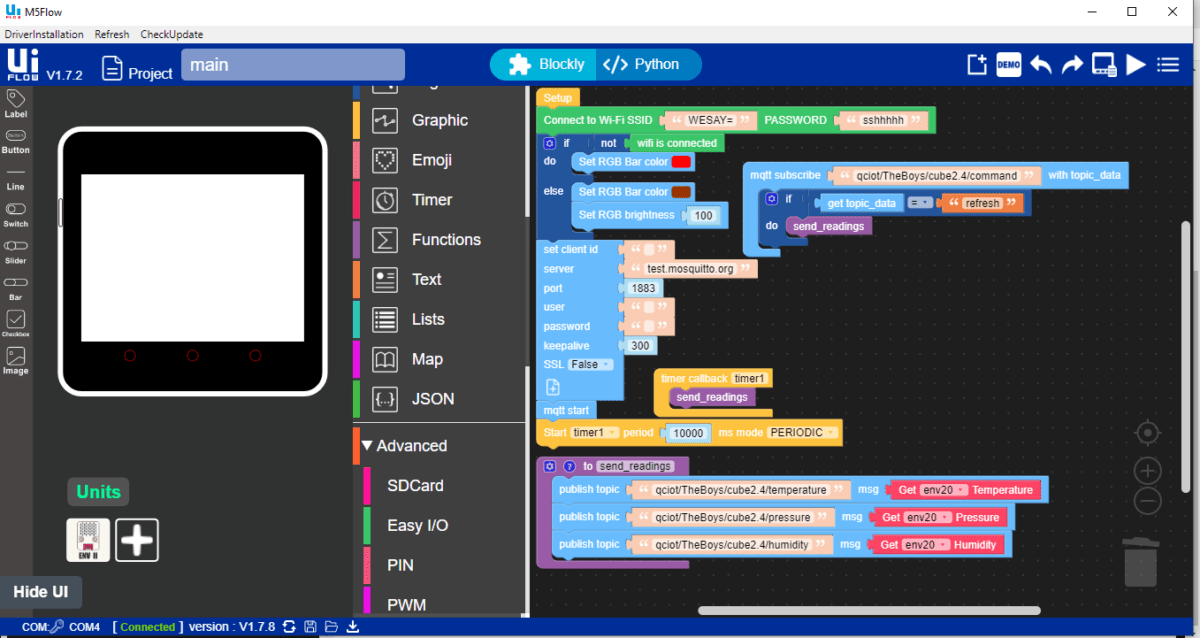Click the Units button
This screenshot has height=638, width=1200.
97,491
